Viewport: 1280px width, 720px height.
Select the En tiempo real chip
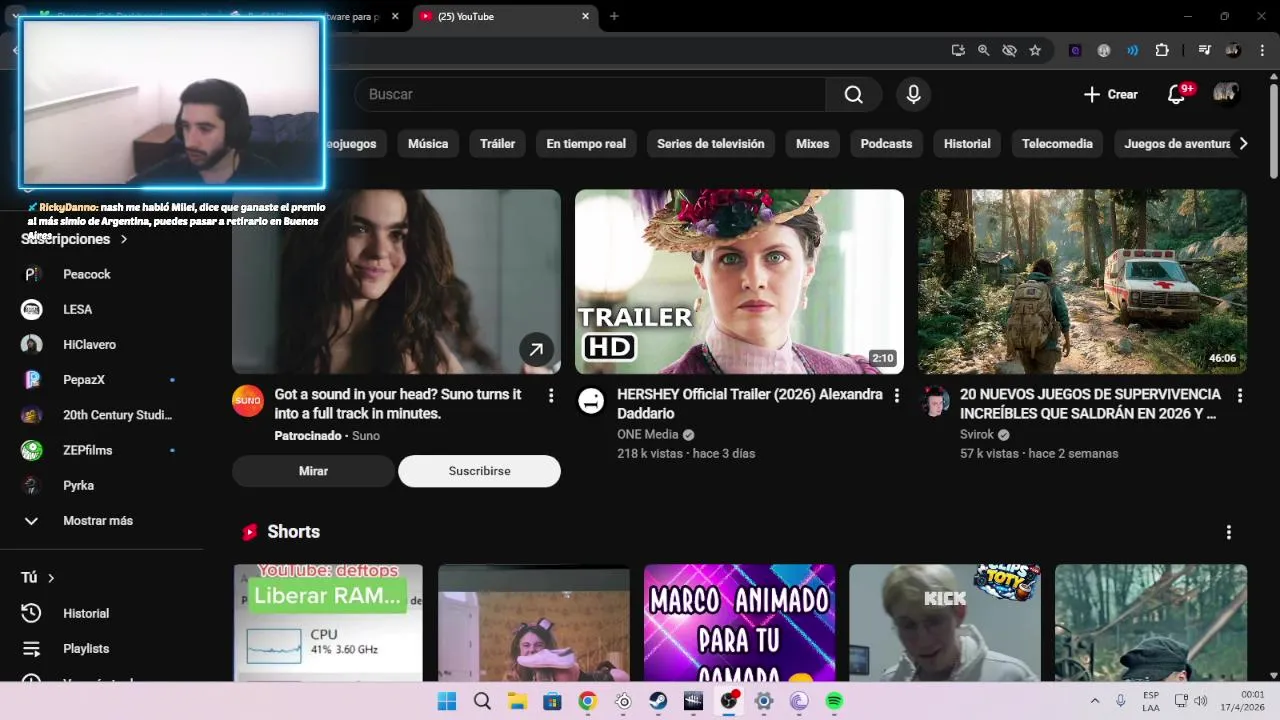(586, 144)
